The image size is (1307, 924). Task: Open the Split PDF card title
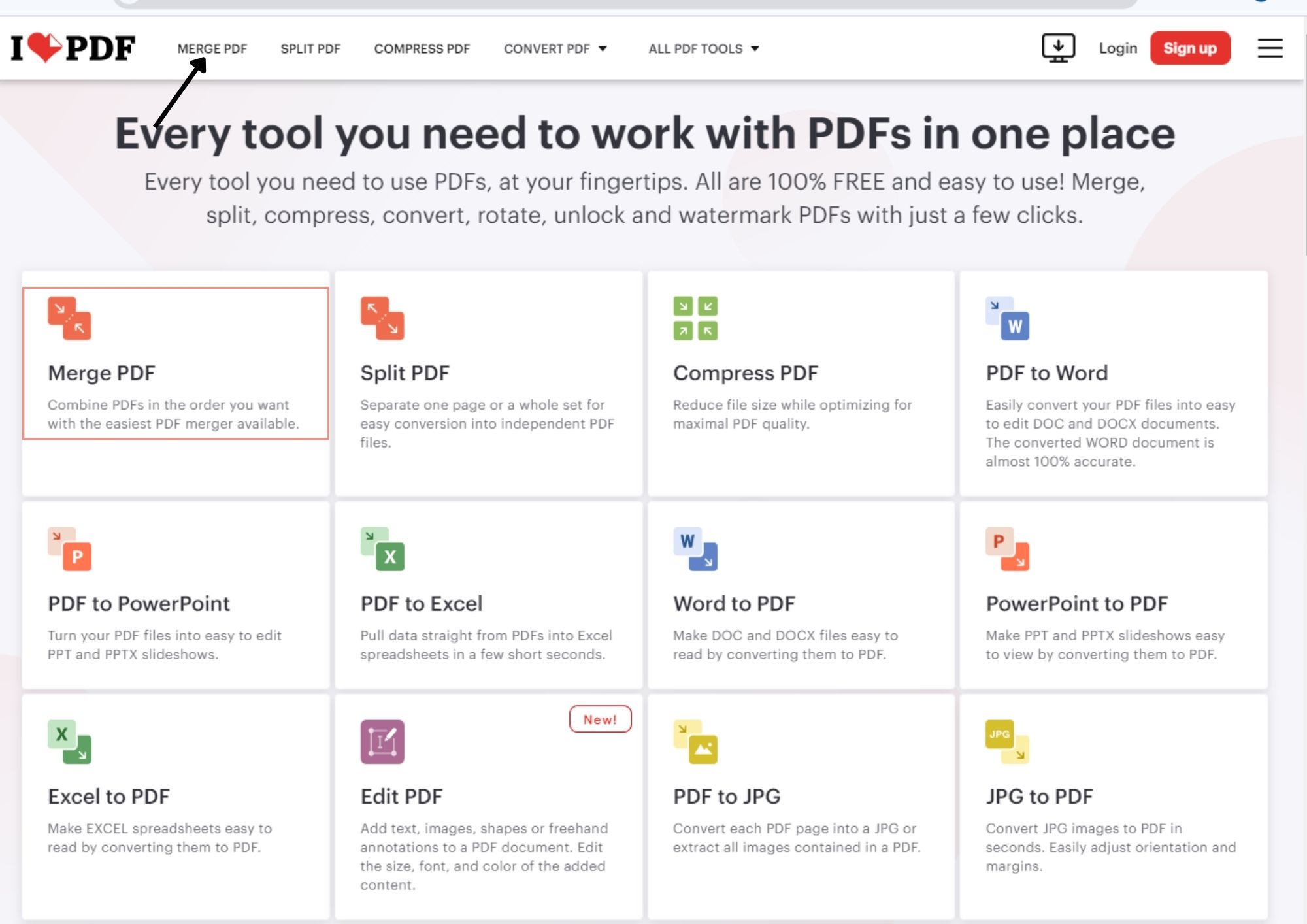tap(405, 373)
